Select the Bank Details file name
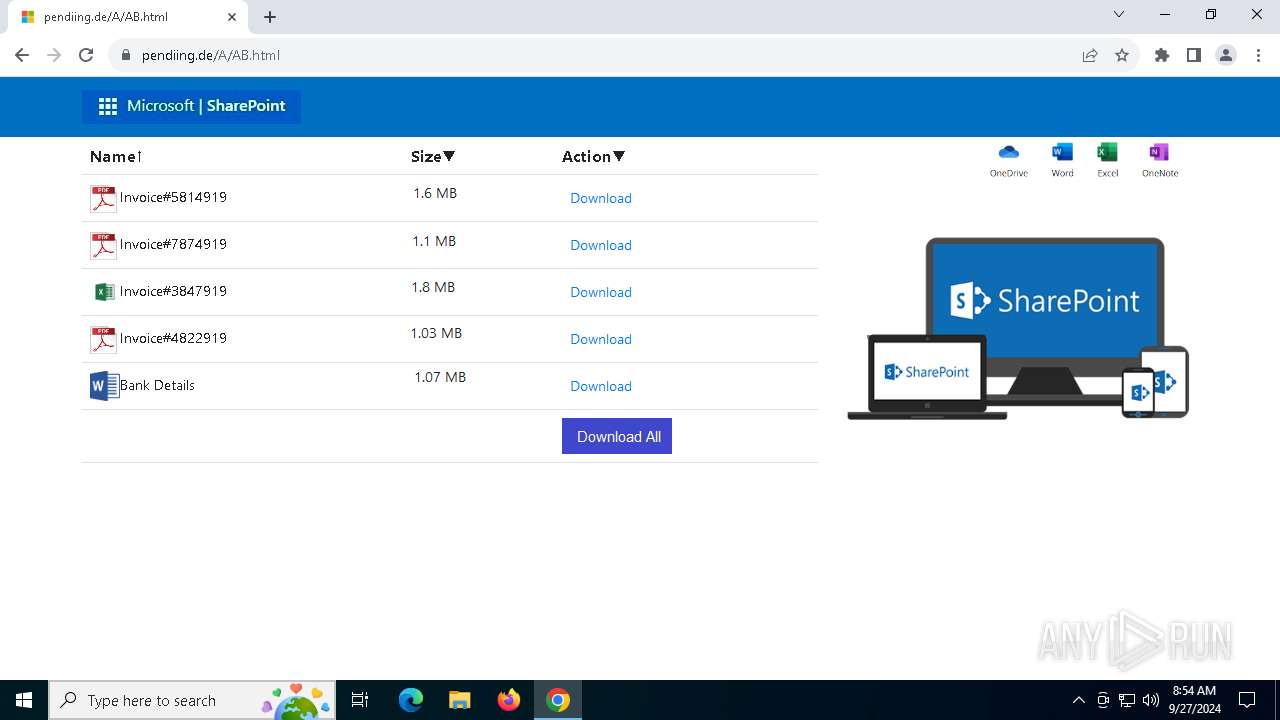The height and width of the screenshot is (720, 1280). 157,385
